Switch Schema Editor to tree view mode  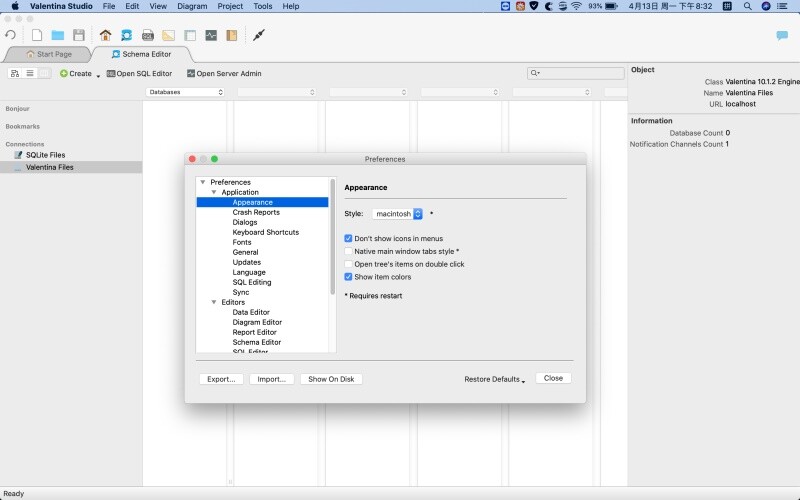point(15,73)
